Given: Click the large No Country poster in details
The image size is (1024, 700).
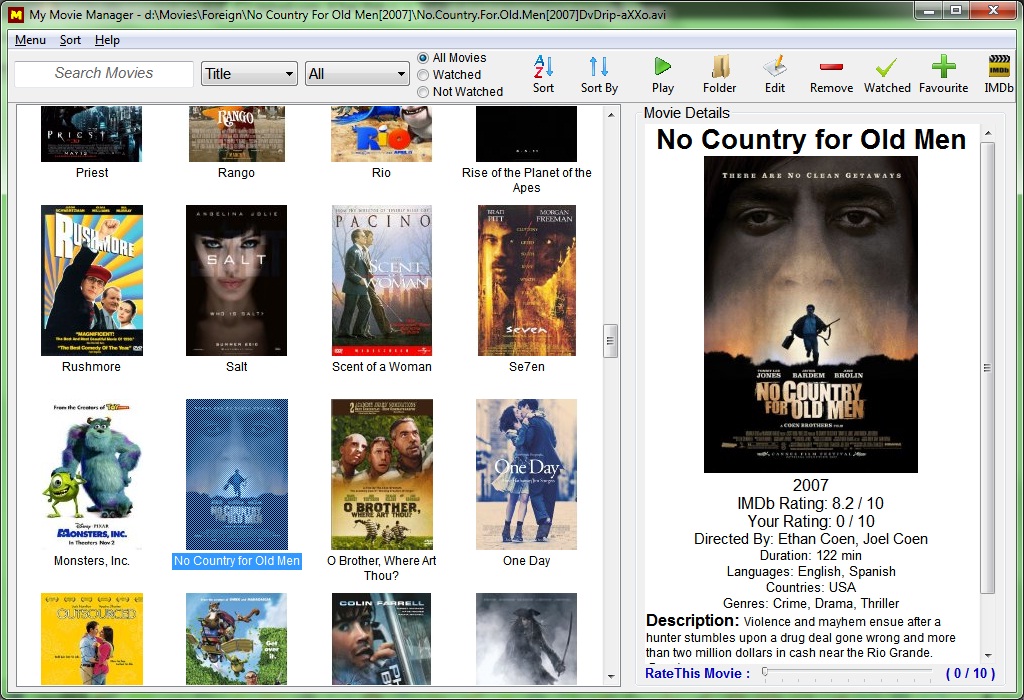Looking at the screenshot, I should click(x=810, y=314).
